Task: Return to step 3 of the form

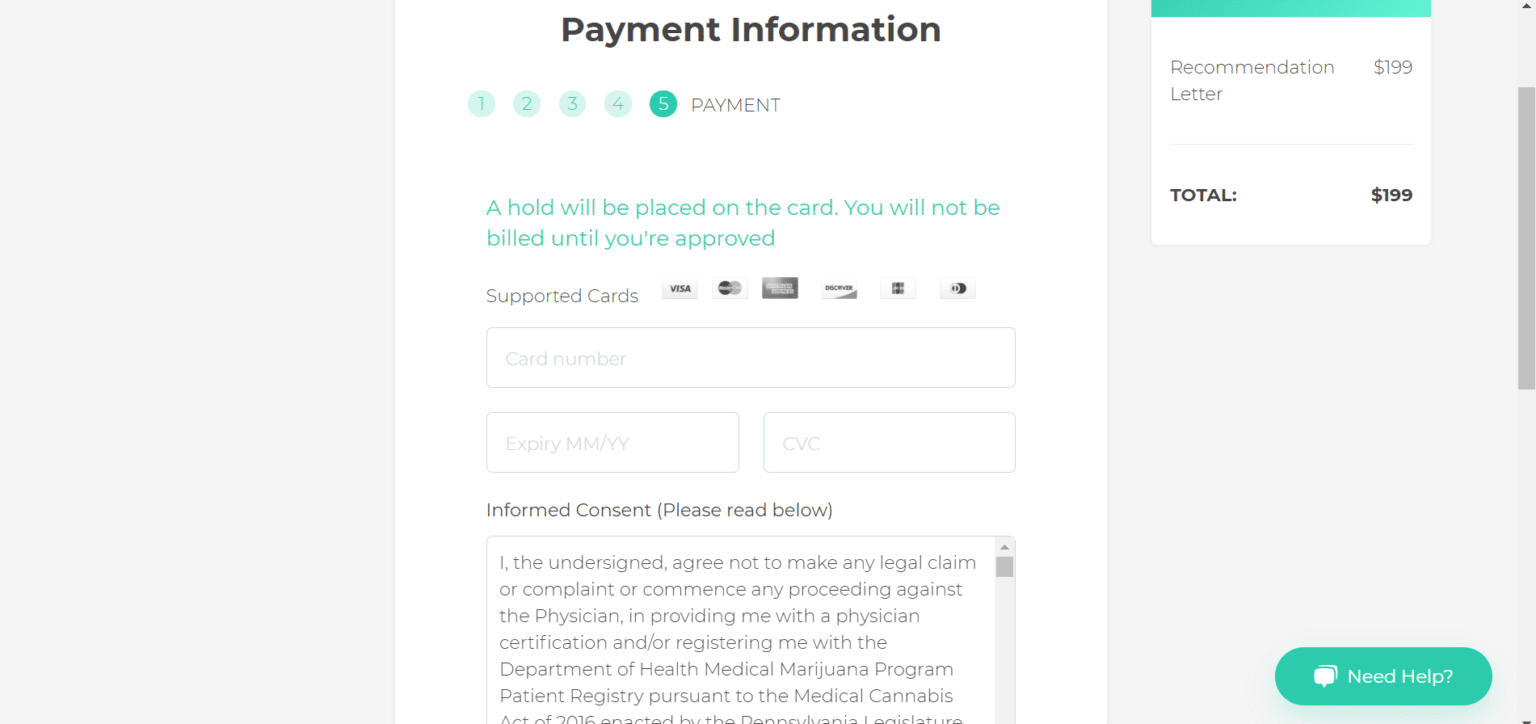Action: [x=572, y=104]
